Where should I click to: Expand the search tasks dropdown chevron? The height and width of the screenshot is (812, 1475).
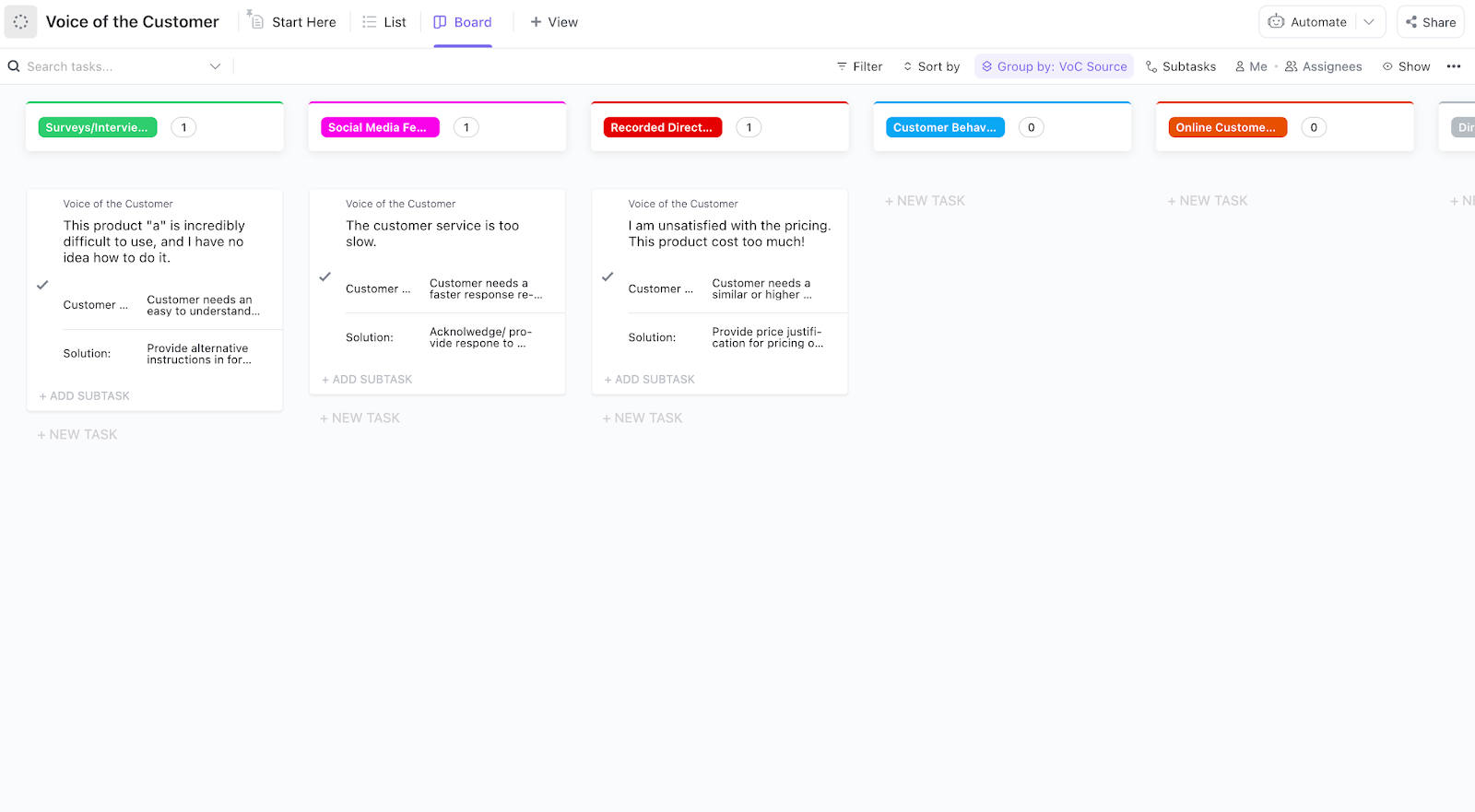click(x=215, y=66)
